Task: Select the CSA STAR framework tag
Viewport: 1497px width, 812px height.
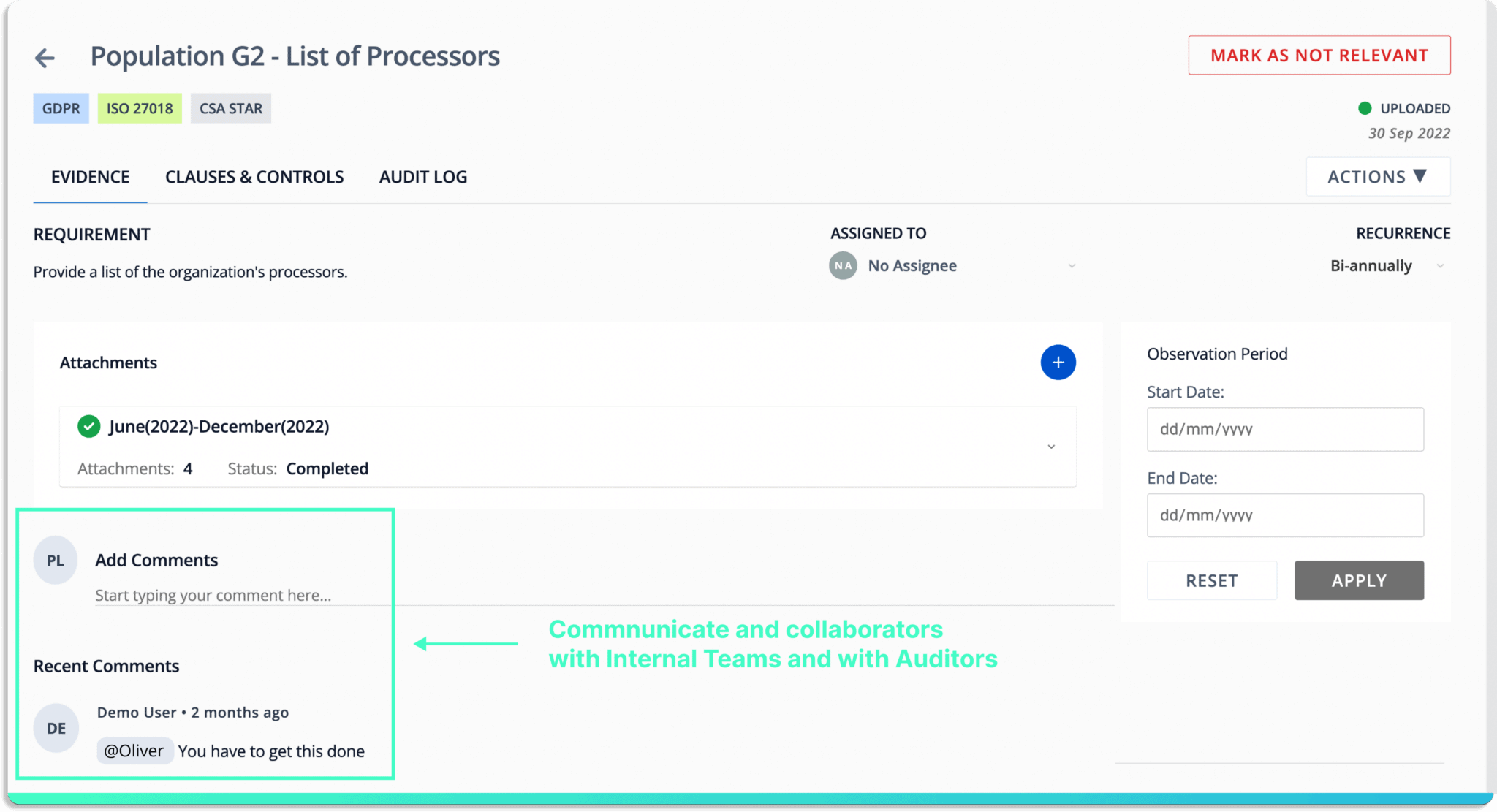Action: 231,108
